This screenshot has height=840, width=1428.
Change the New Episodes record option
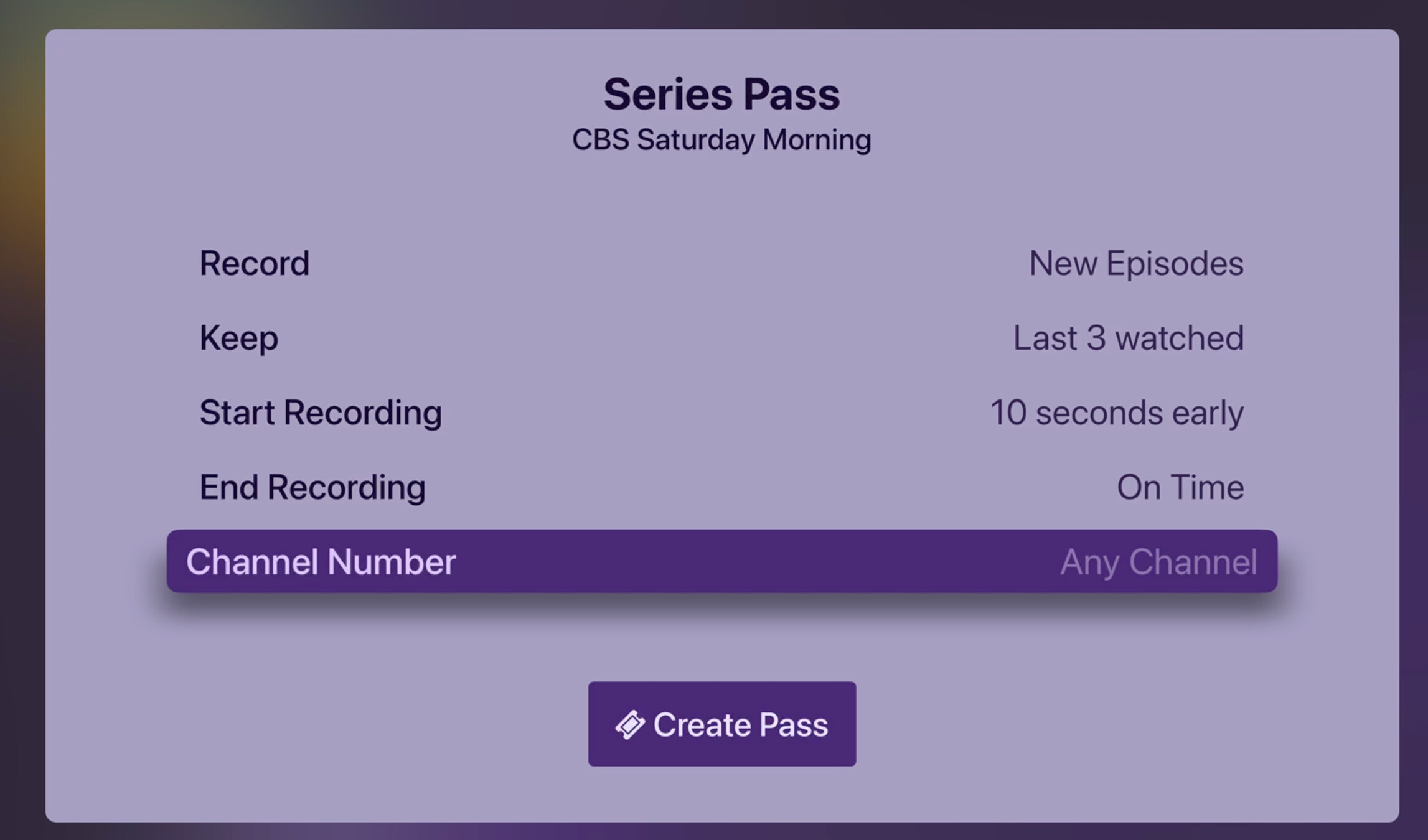pos(1136,263)
